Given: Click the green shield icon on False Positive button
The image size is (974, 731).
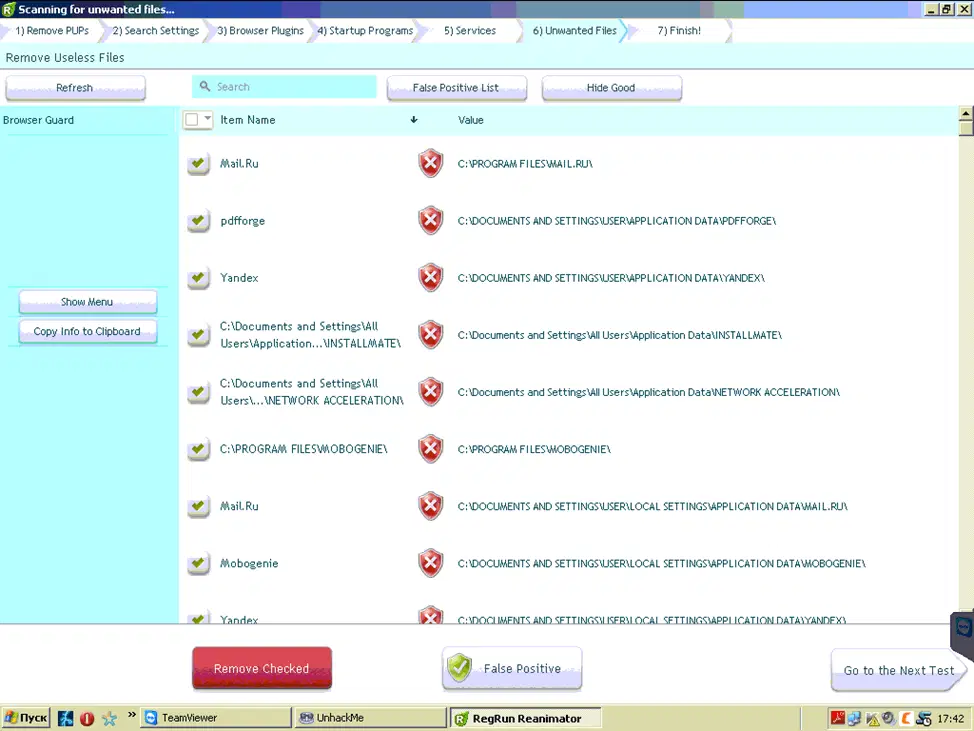Looking at the screenshot, I should [x=460, y=668].
